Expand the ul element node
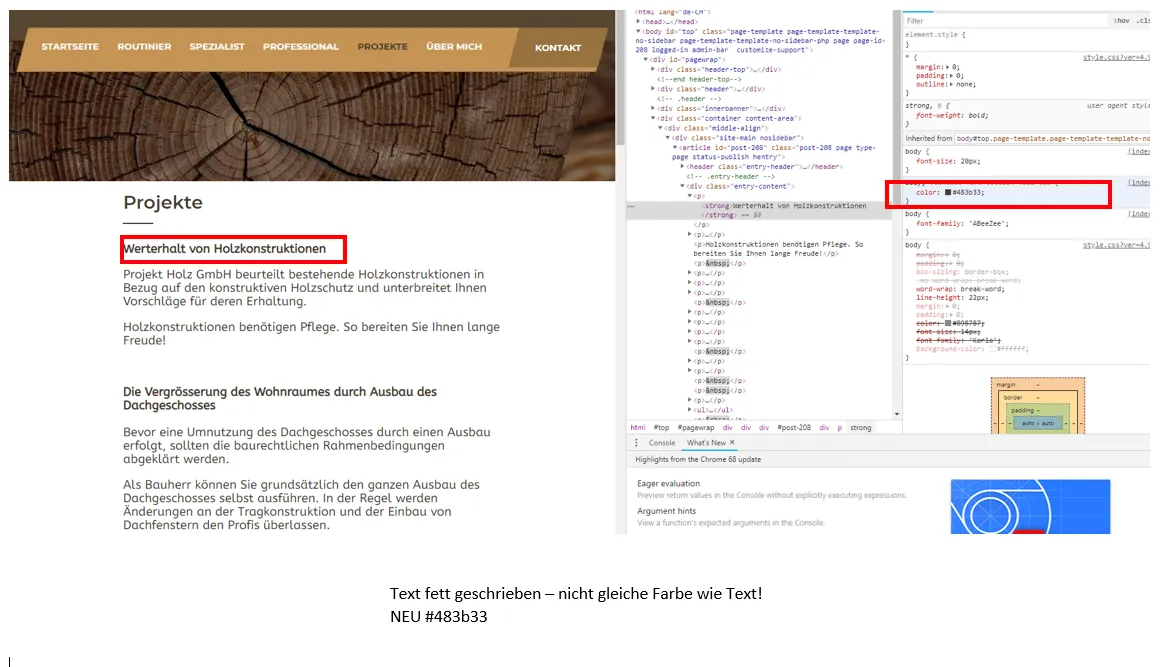This screenshot has height=667, width=1160. pyautogui.click(x=689, y=410)
